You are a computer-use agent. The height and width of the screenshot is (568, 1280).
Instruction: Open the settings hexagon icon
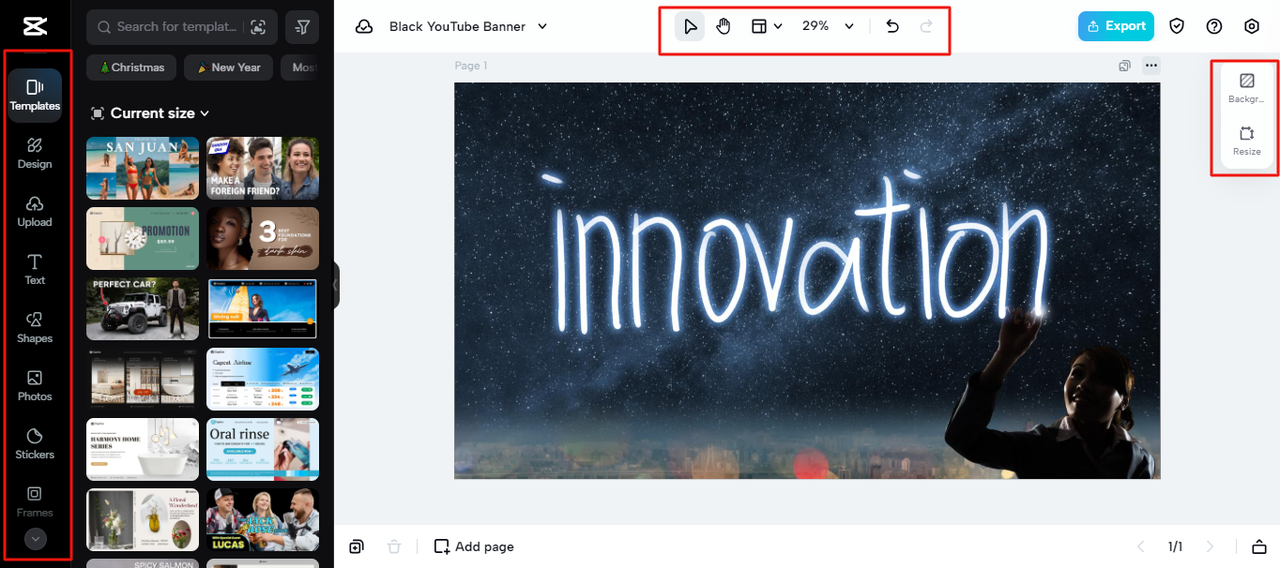tap(1251, 26)
